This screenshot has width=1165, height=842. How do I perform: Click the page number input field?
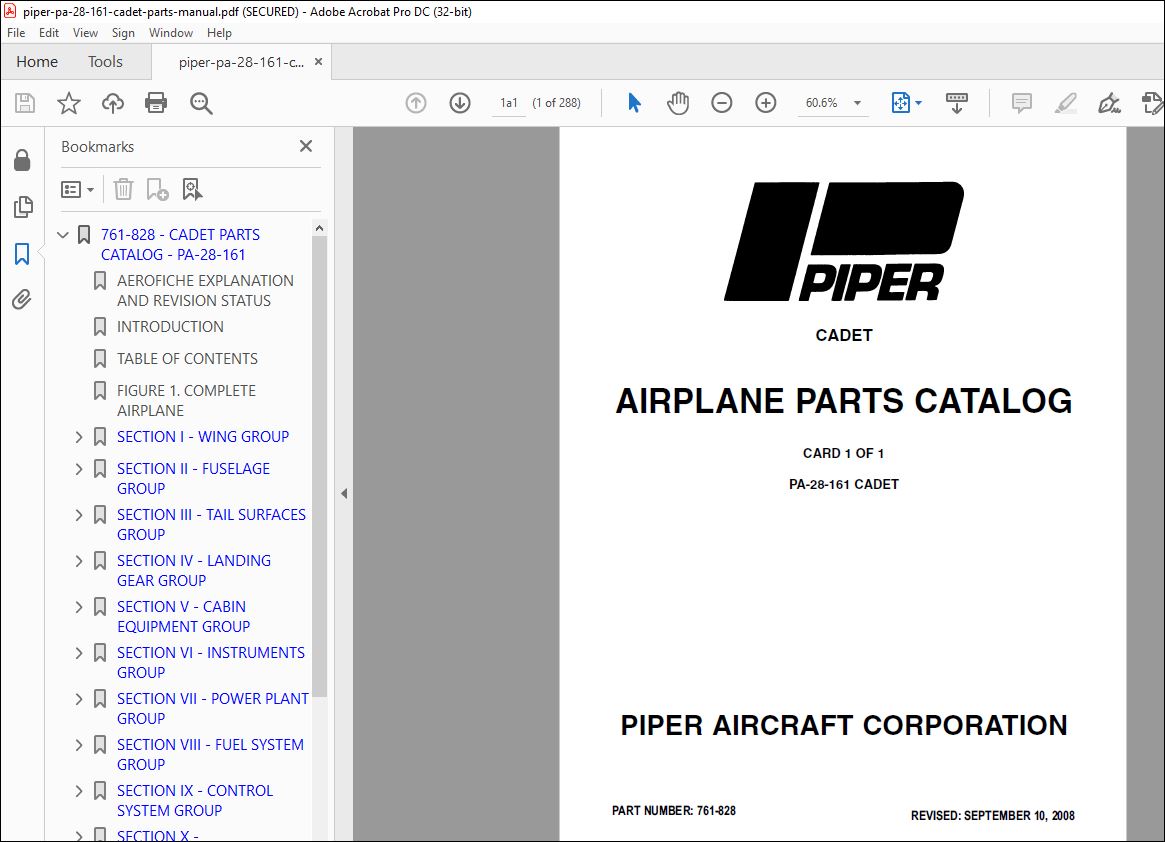click(509, 103)
